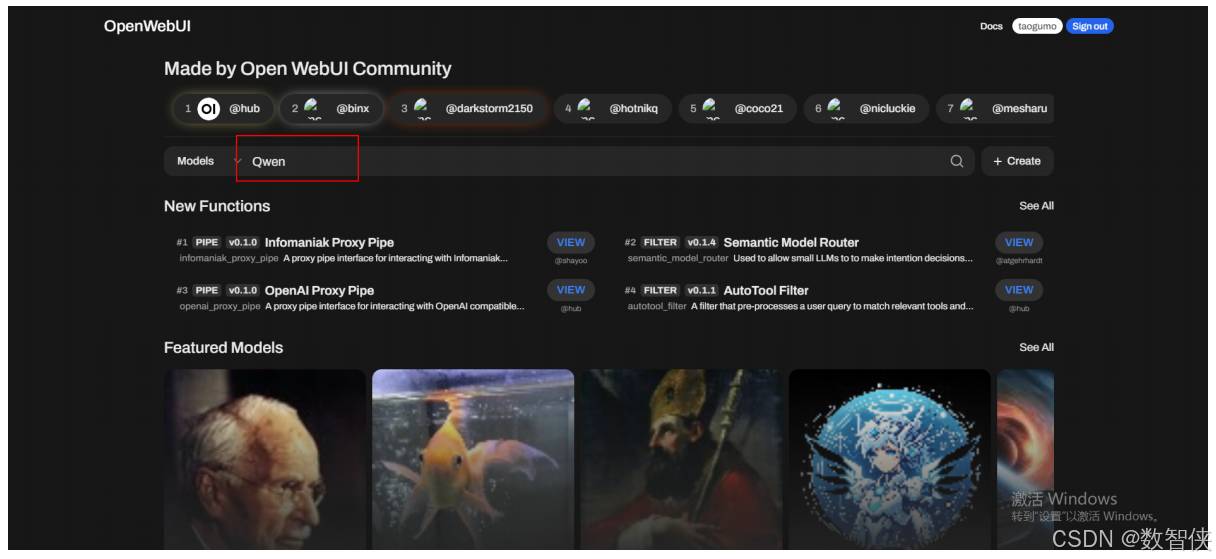Click the Sign out button
The image size is (1216, 559).
(1089, 26)
